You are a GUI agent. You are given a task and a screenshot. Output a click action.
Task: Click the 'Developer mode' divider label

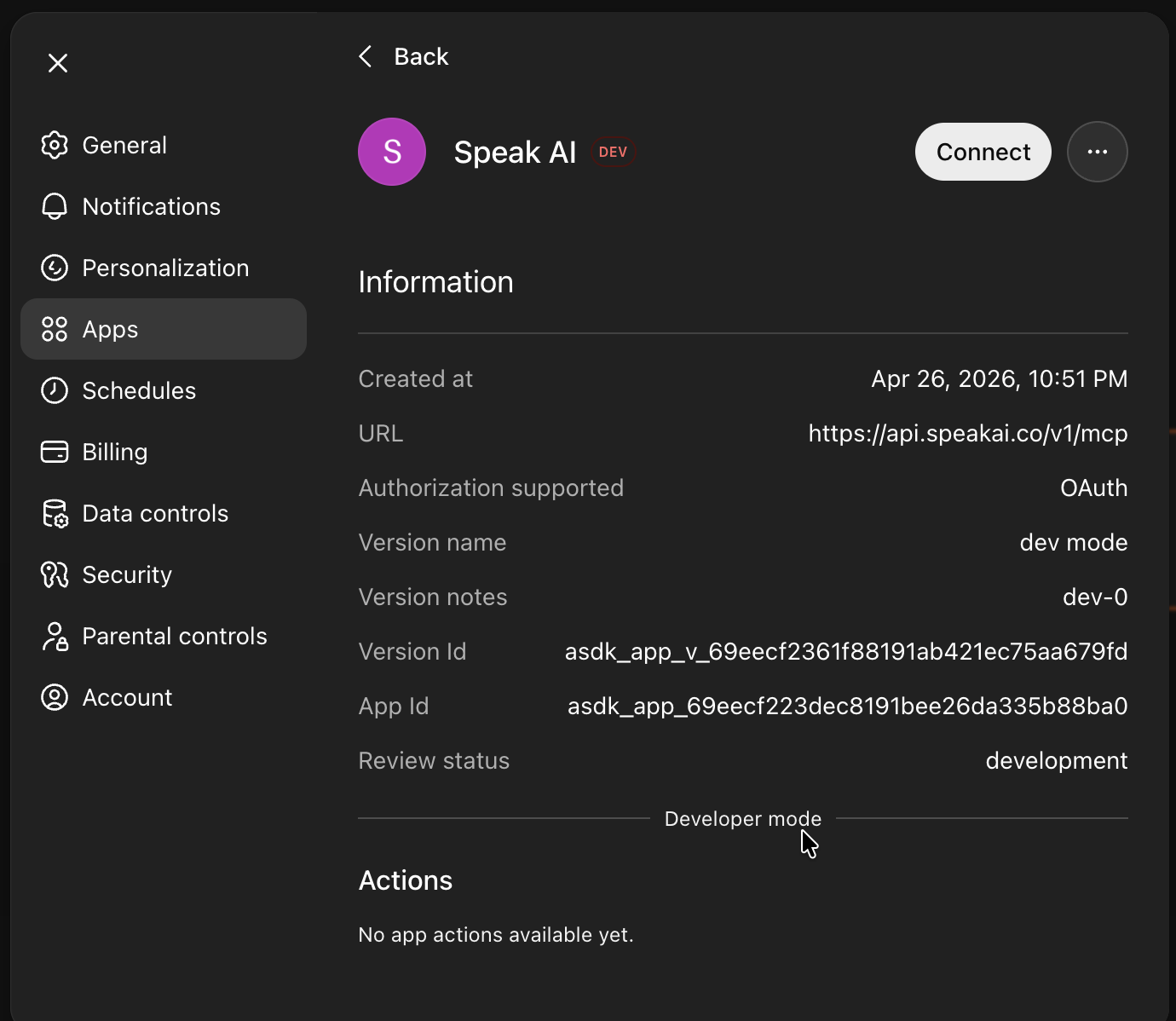[743, 818]
